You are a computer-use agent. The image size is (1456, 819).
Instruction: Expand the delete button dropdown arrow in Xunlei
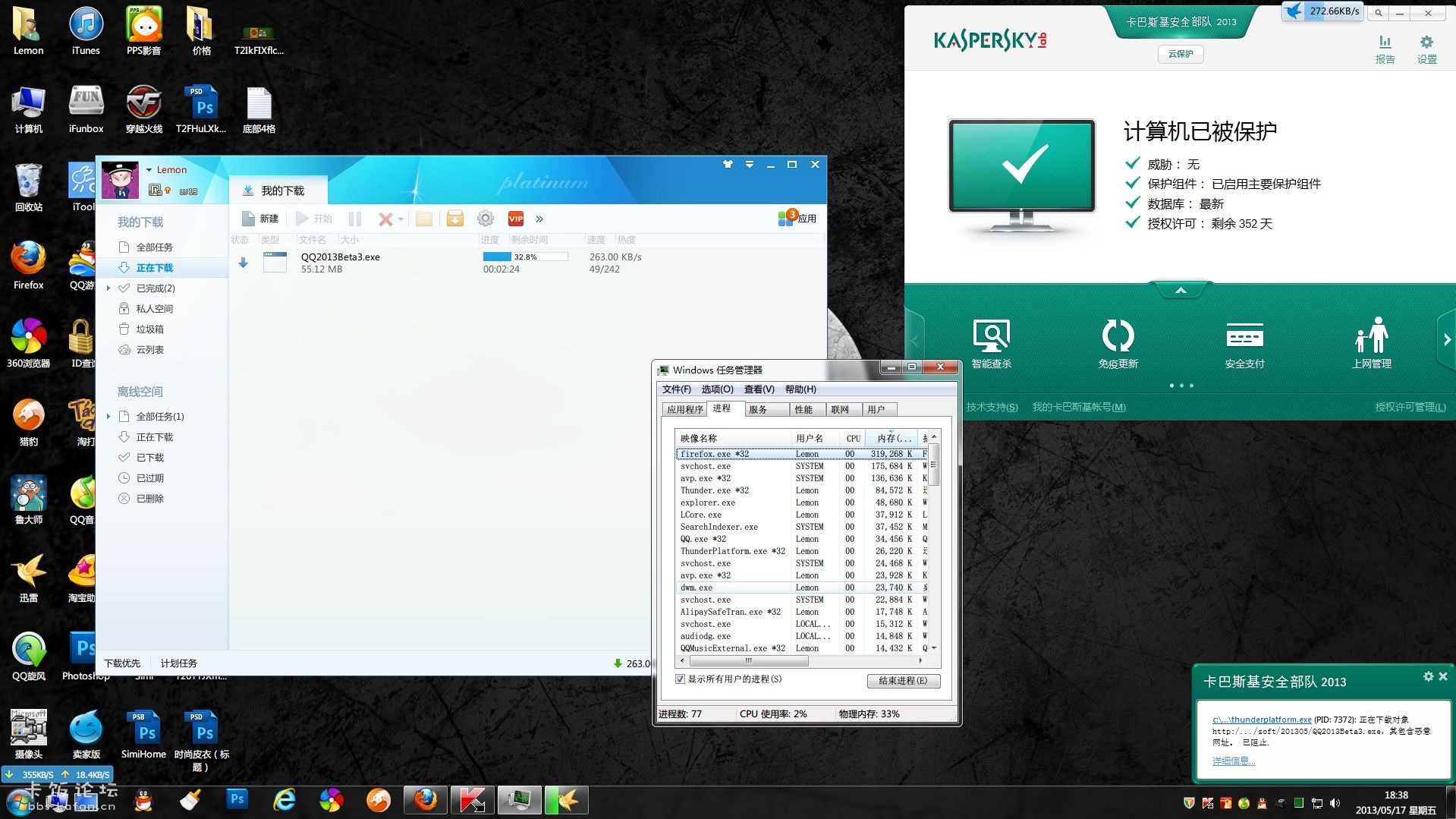pos(401,219)
